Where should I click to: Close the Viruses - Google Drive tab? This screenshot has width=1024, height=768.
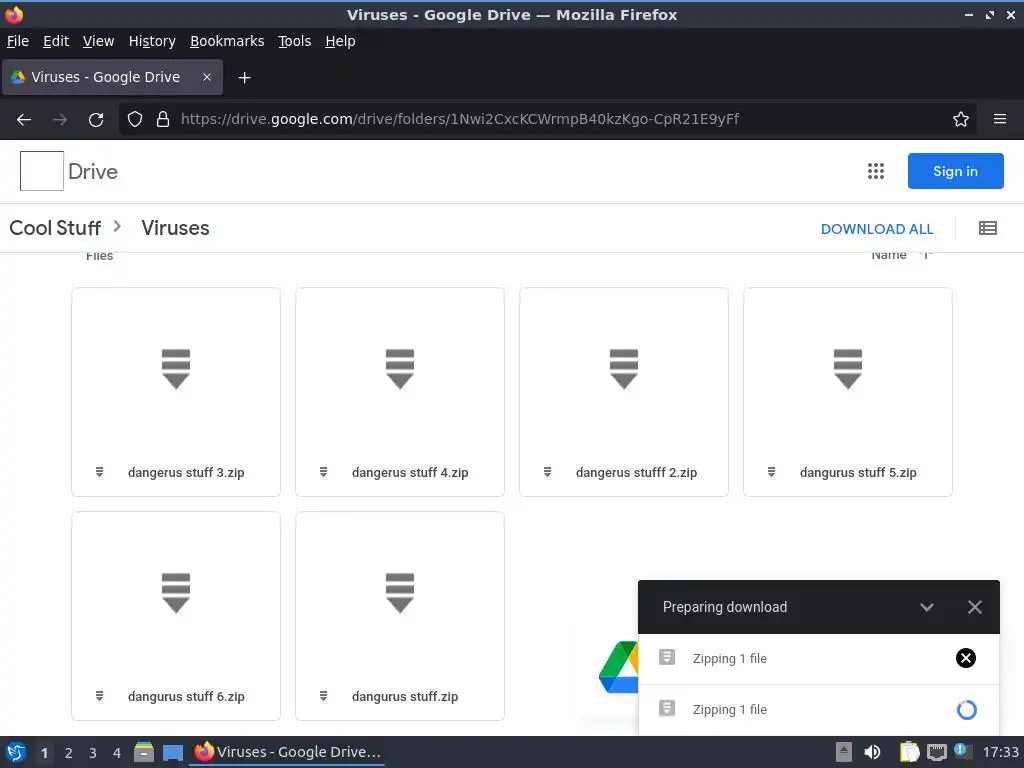tap(206, 77)
